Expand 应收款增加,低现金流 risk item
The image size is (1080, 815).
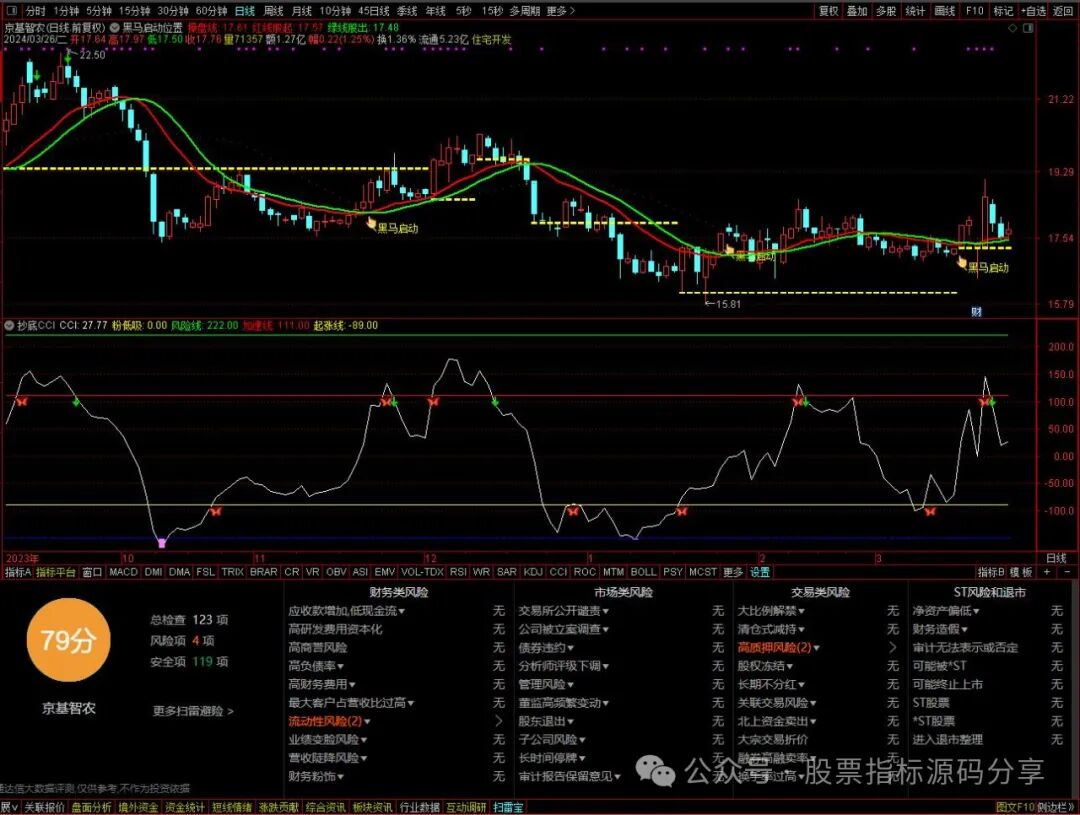pyautogui.click(x=346, y=611)
